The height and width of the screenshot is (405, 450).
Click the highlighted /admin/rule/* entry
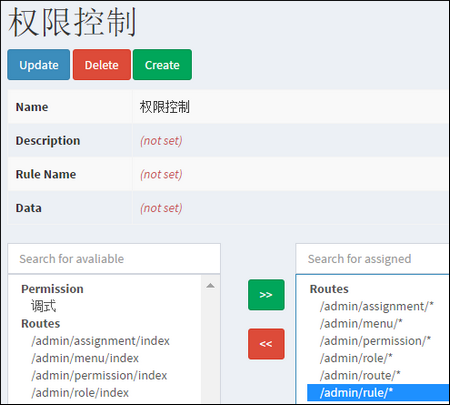(378, 393)
